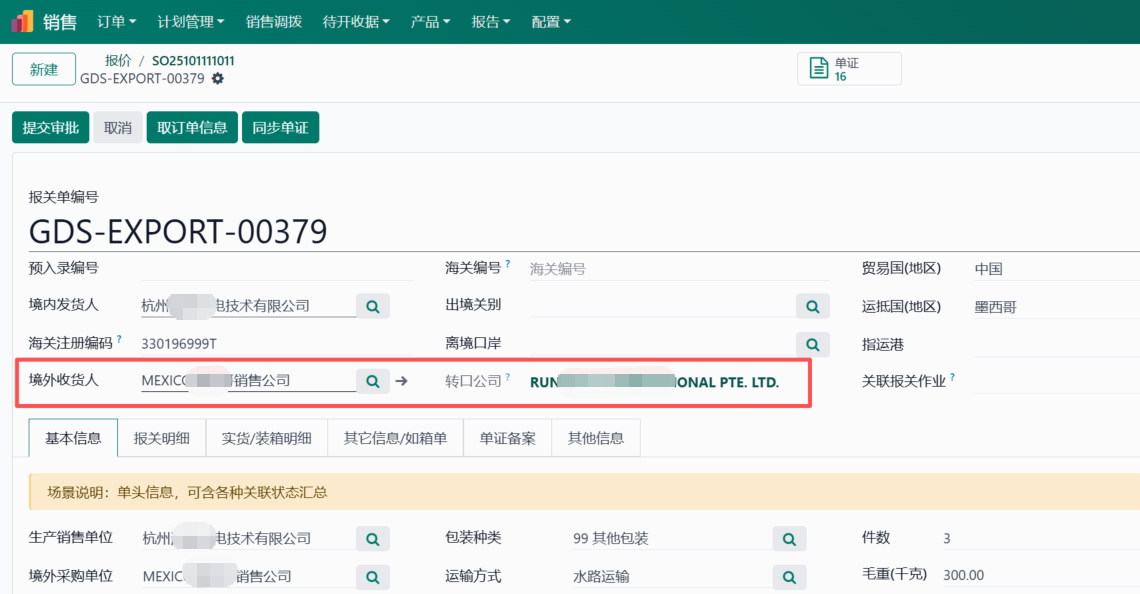Click the magnifier icon beside 境内发货人
The image size is (1140, 594).
pos(372,305)
